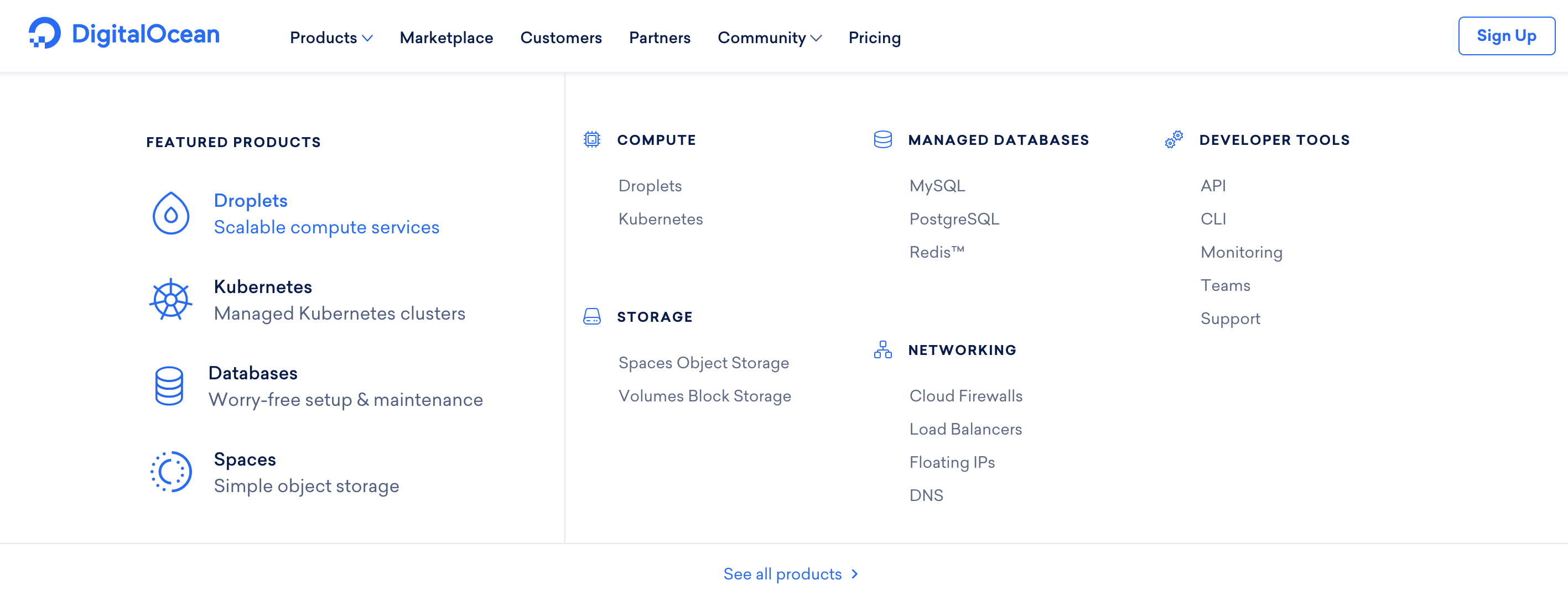Open the Marketplace nav item
This screenshot has width=1568, height=606.
click(x=446, y=38)
